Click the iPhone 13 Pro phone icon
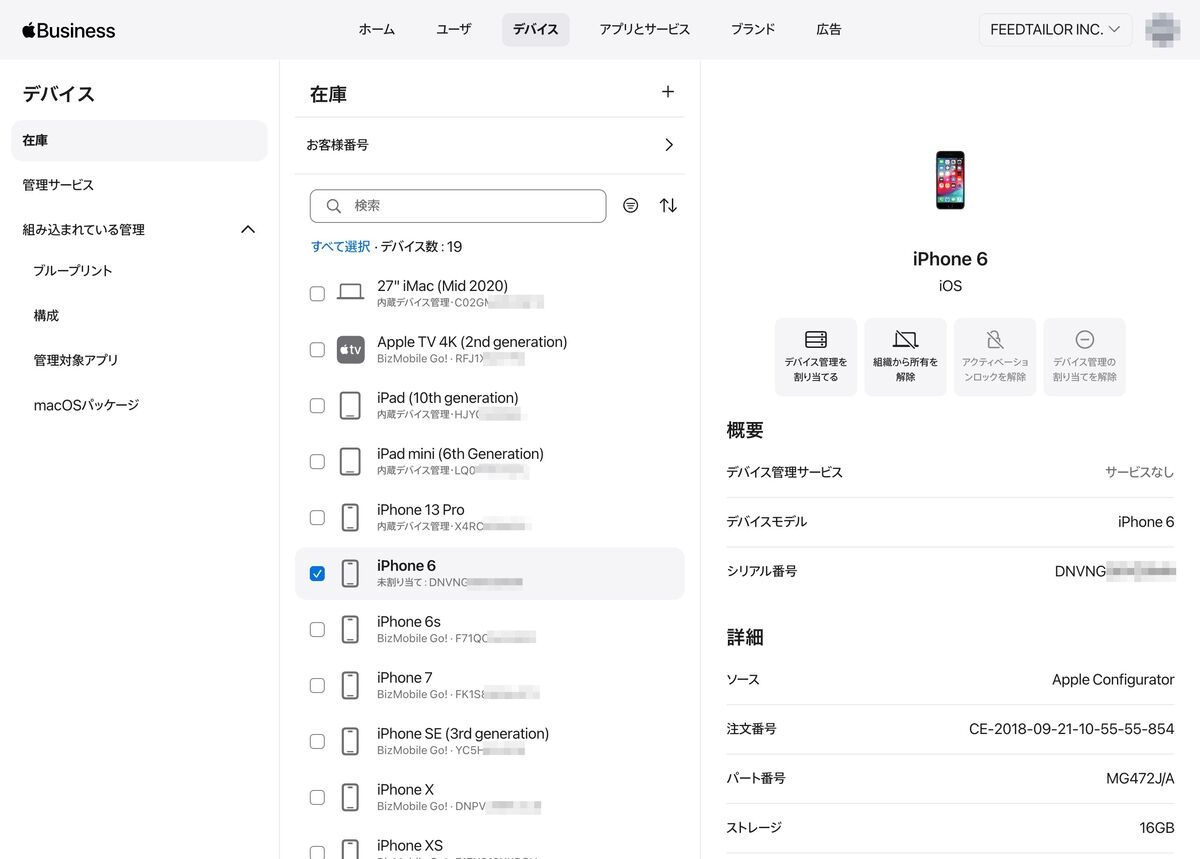1200x859 pixels. [350, 517]
